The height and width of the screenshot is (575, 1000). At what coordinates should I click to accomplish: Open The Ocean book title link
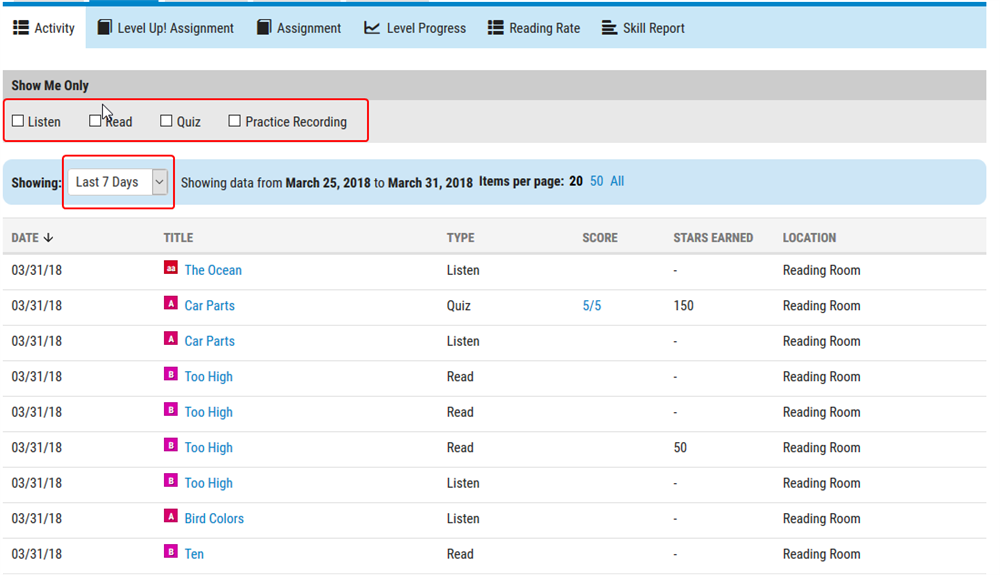(213, 270)
